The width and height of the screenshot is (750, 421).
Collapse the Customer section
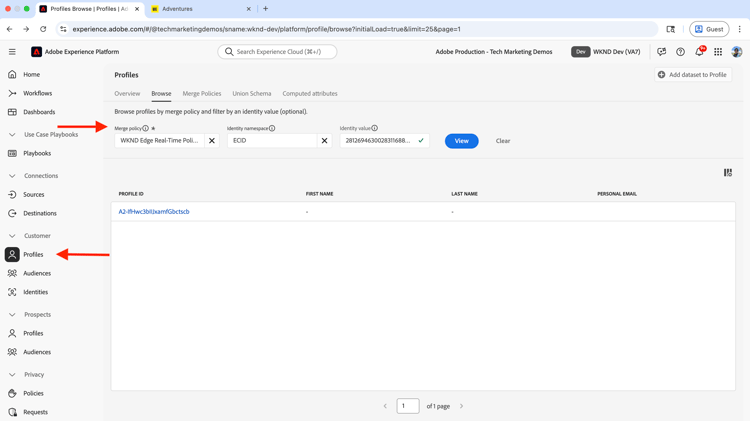(x=12, y=236)
